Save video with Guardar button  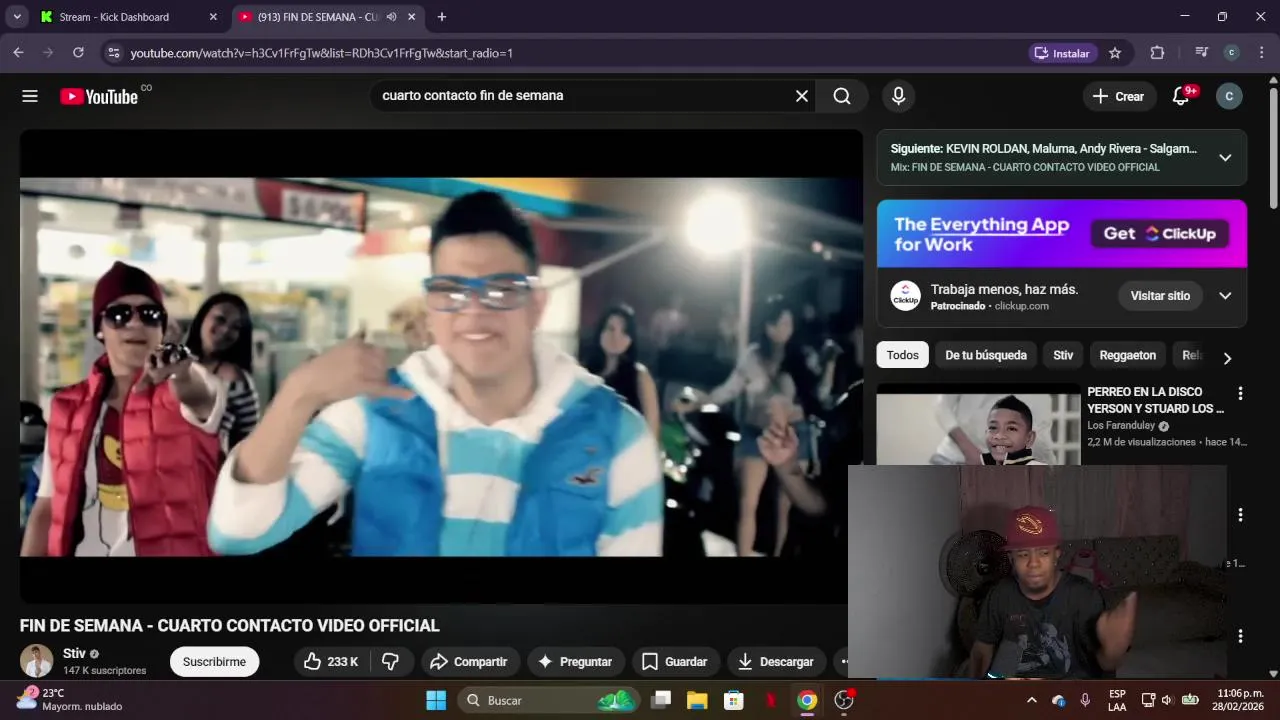(674, 661)
